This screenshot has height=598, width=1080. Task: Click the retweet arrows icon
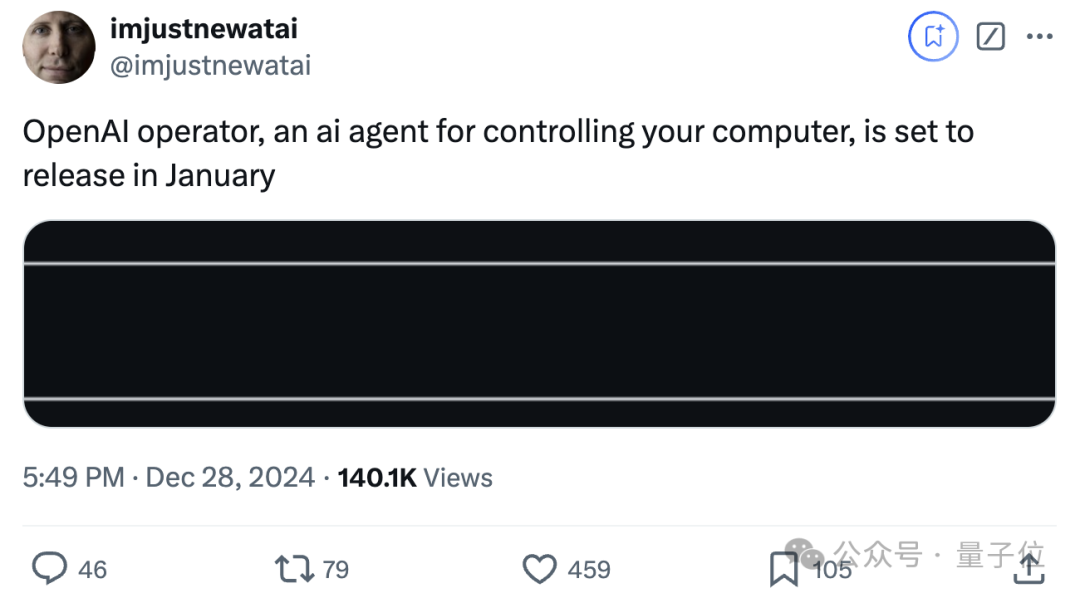click(x=294, y=569)
